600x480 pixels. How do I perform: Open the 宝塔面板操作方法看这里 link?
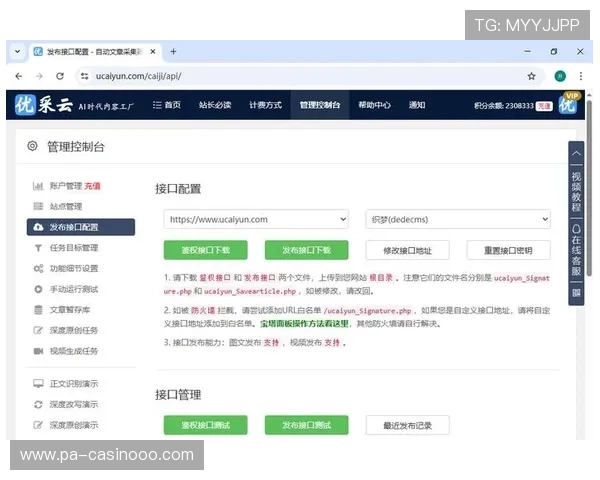click(305, 324)
